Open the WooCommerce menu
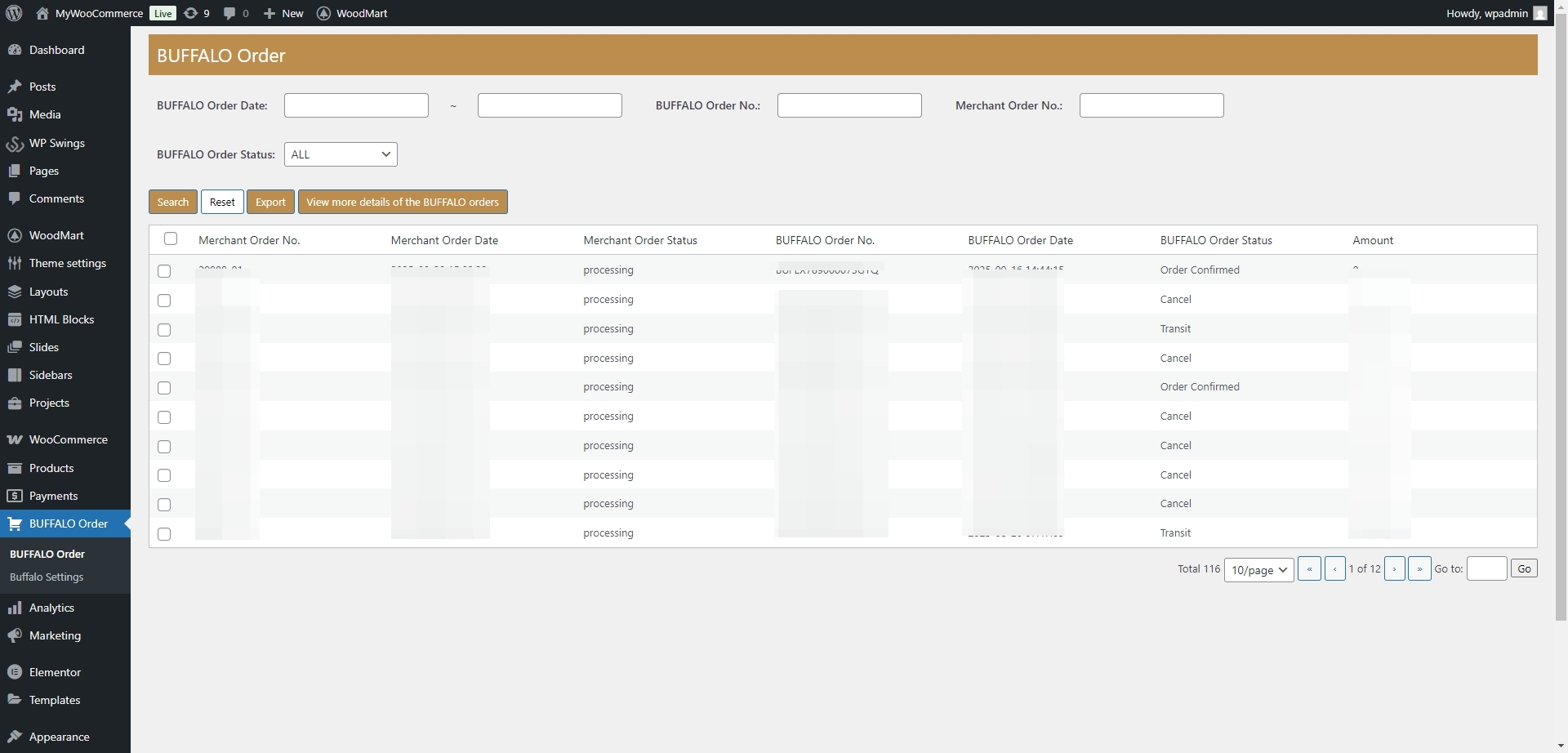The width and height of the screenshot is (1568, 753). [65, 439]
